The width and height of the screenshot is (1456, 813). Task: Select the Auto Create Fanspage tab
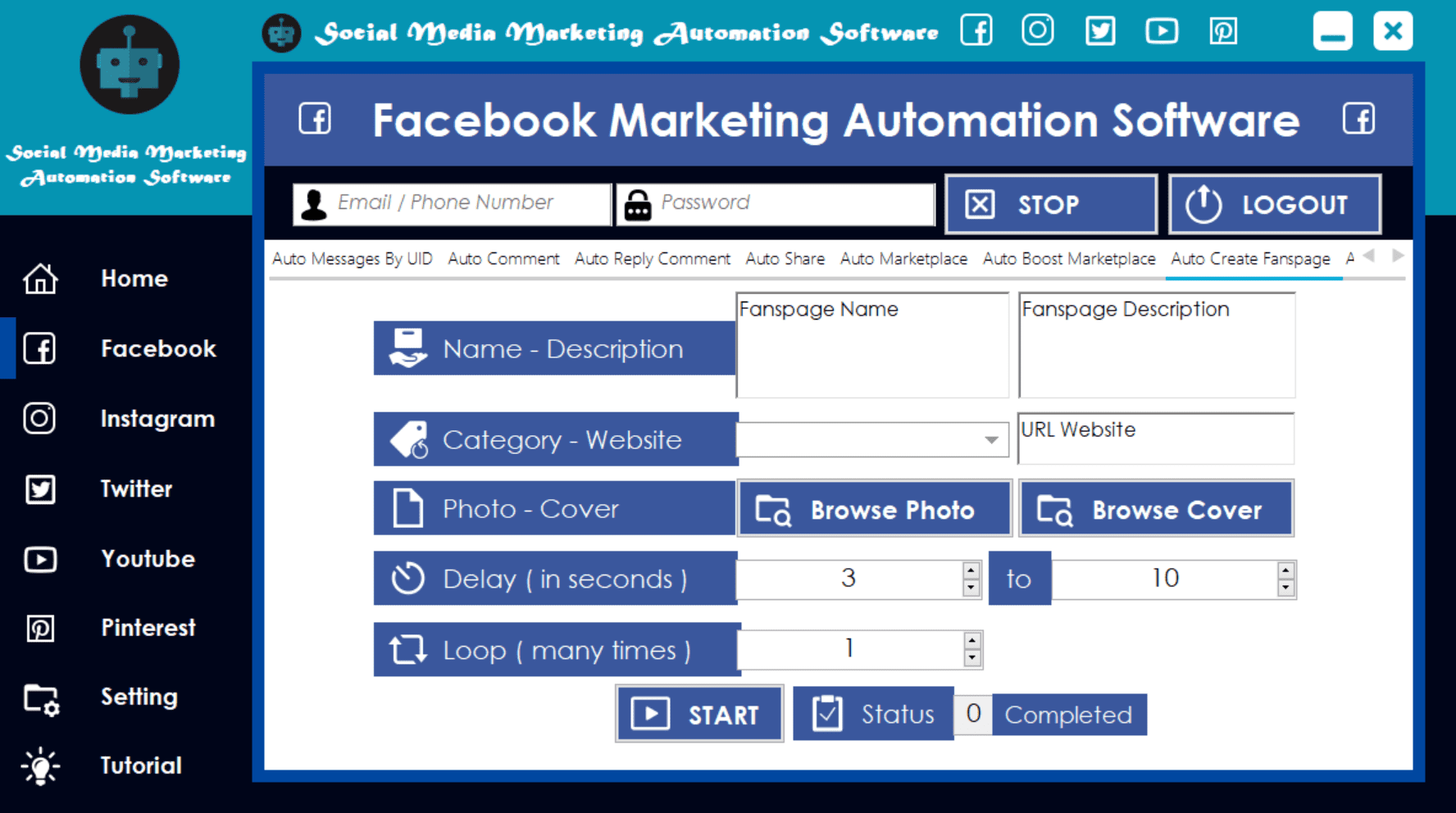pos(1250,259)
